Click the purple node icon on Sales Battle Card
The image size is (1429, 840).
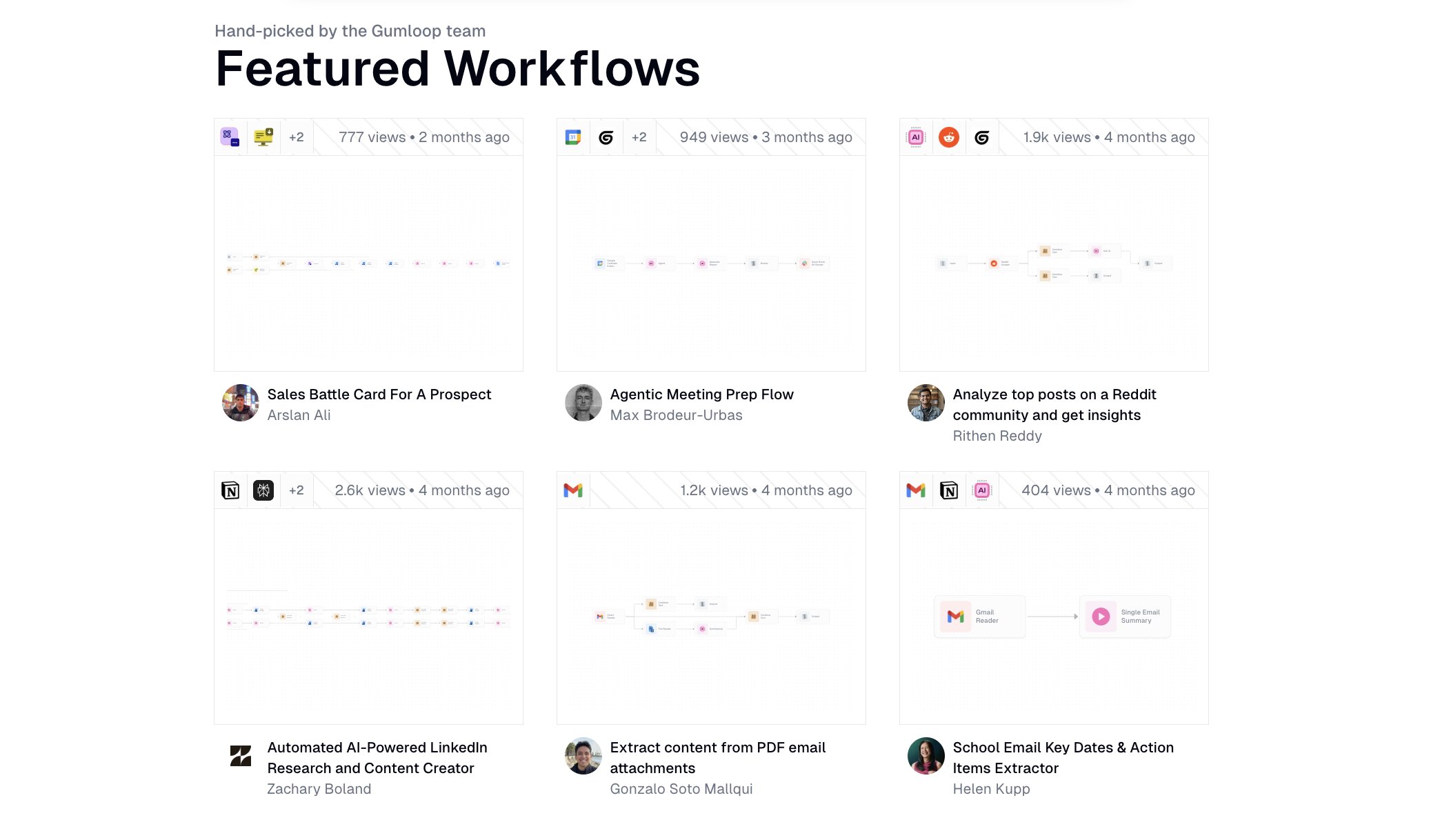tap(230, 137)
